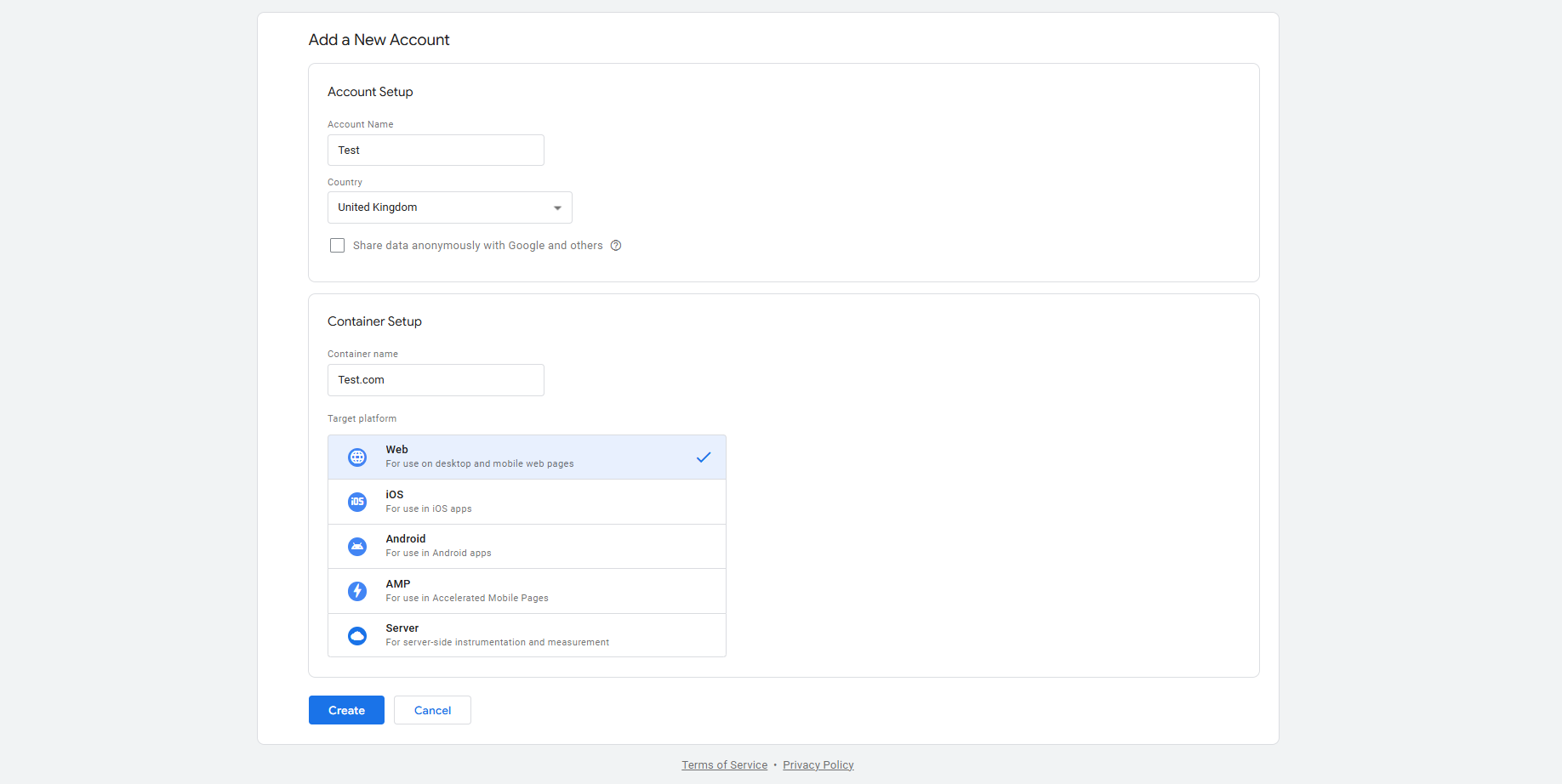Click into the Container name field
This screenshot has height=784, width=1562.
436,380
